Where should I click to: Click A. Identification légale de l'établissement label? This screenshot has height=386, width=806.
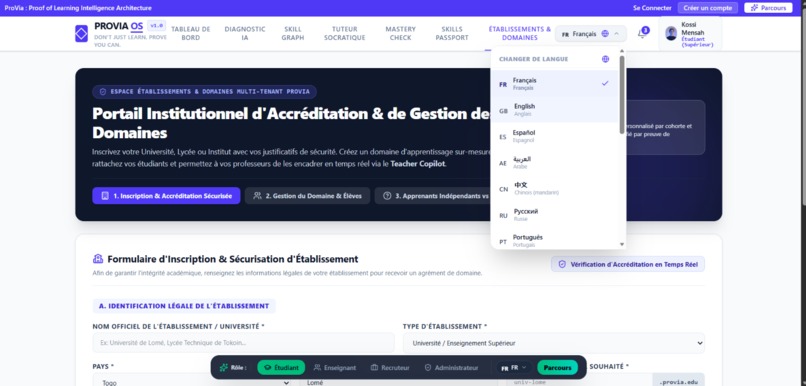coord(184,306)
